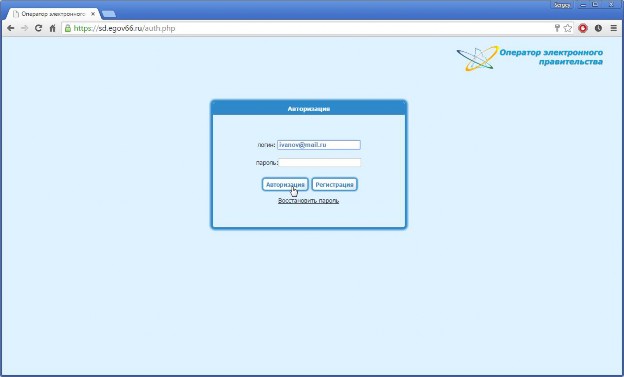Bookmark this page with the star icon

pos(568,28)
